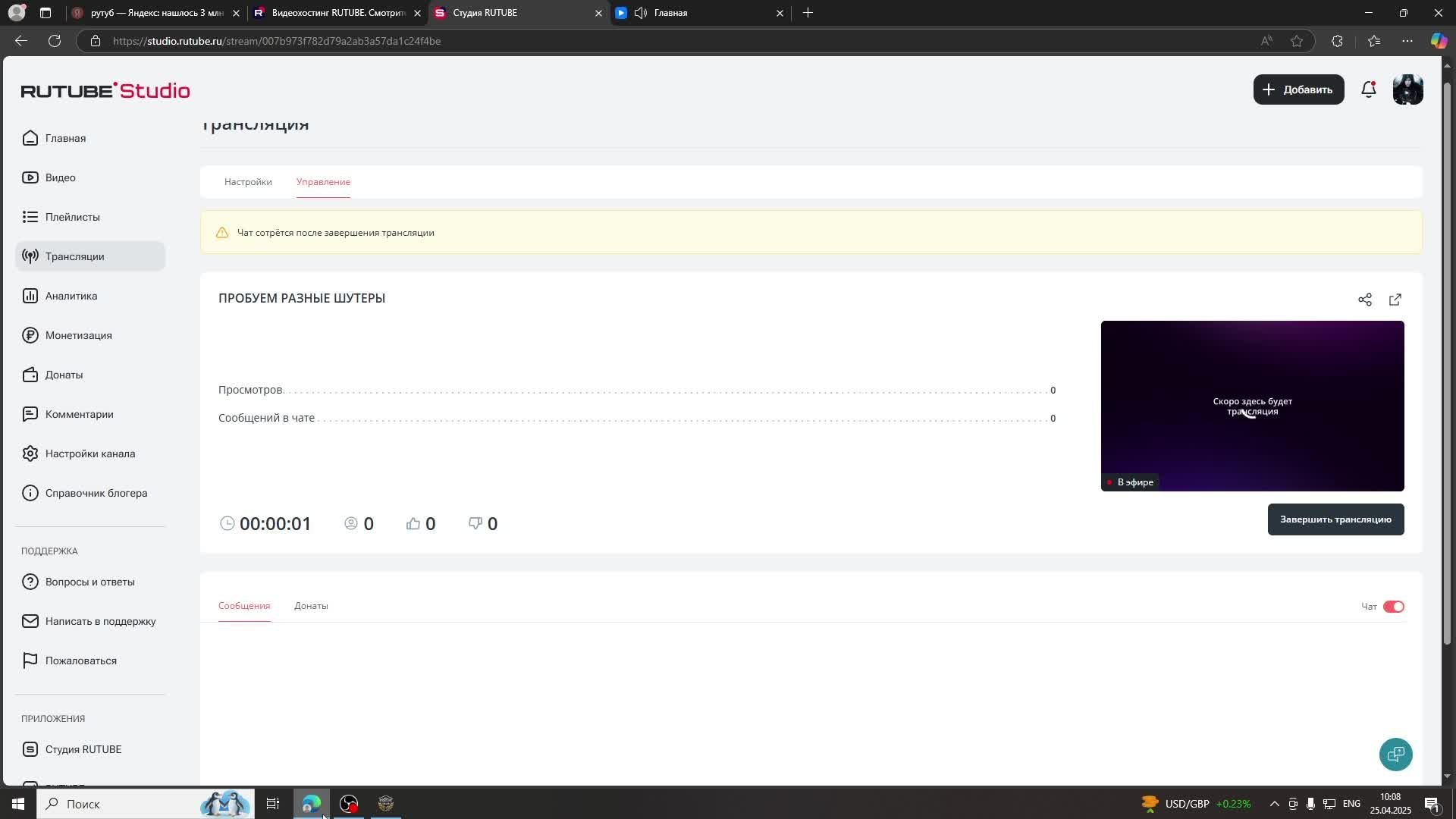Open Аналитика in the sidebar
1456x819 pixels.
tap(71, 296)
